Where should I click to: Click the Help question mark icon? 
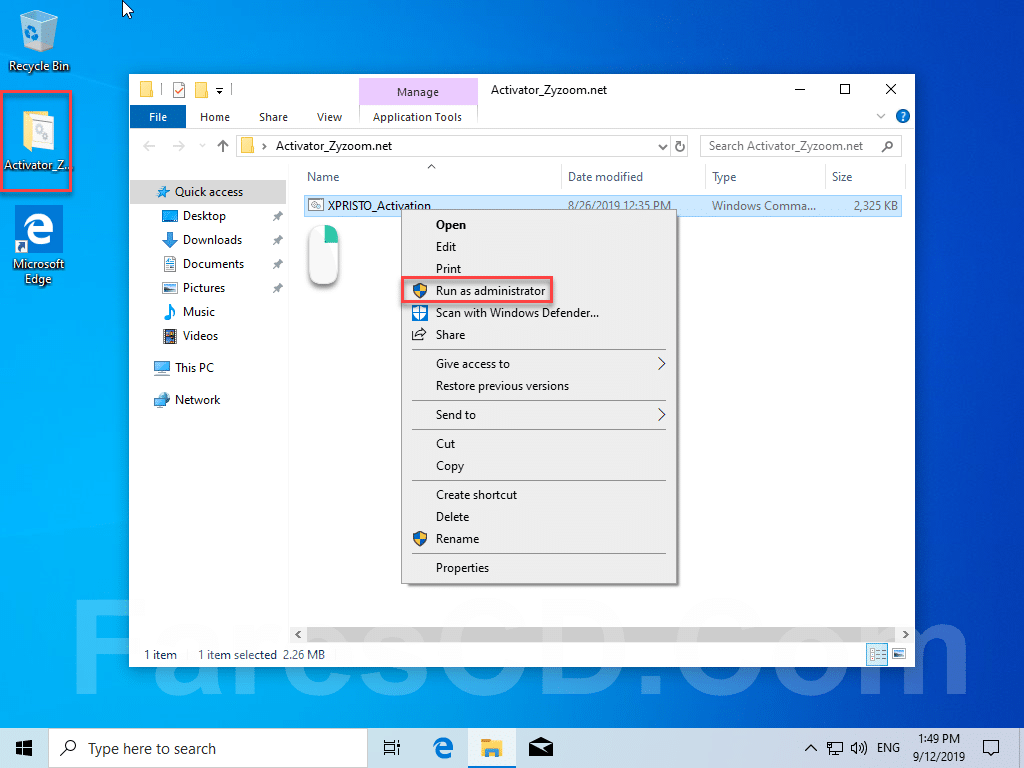(903, 116)
